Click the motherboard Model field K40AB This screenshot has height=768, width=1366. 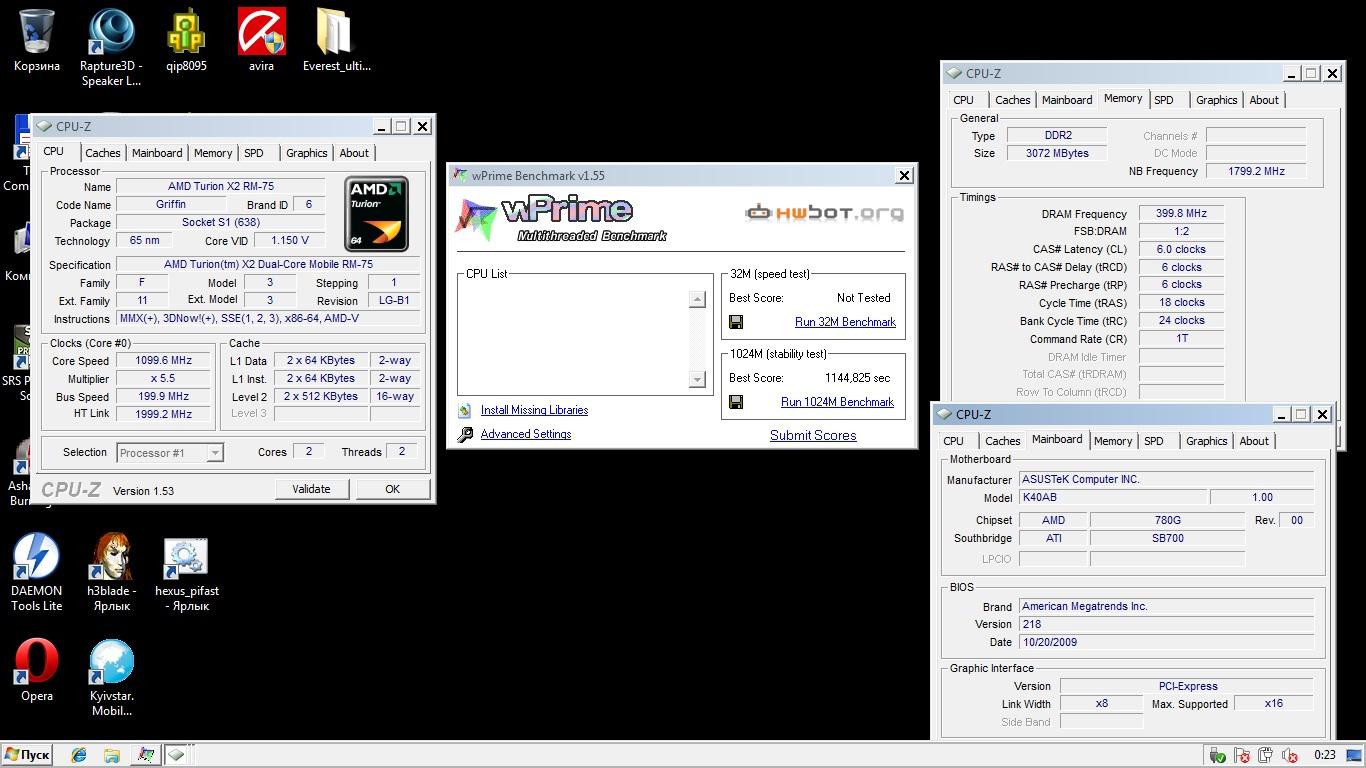[x=1112, y=497]
